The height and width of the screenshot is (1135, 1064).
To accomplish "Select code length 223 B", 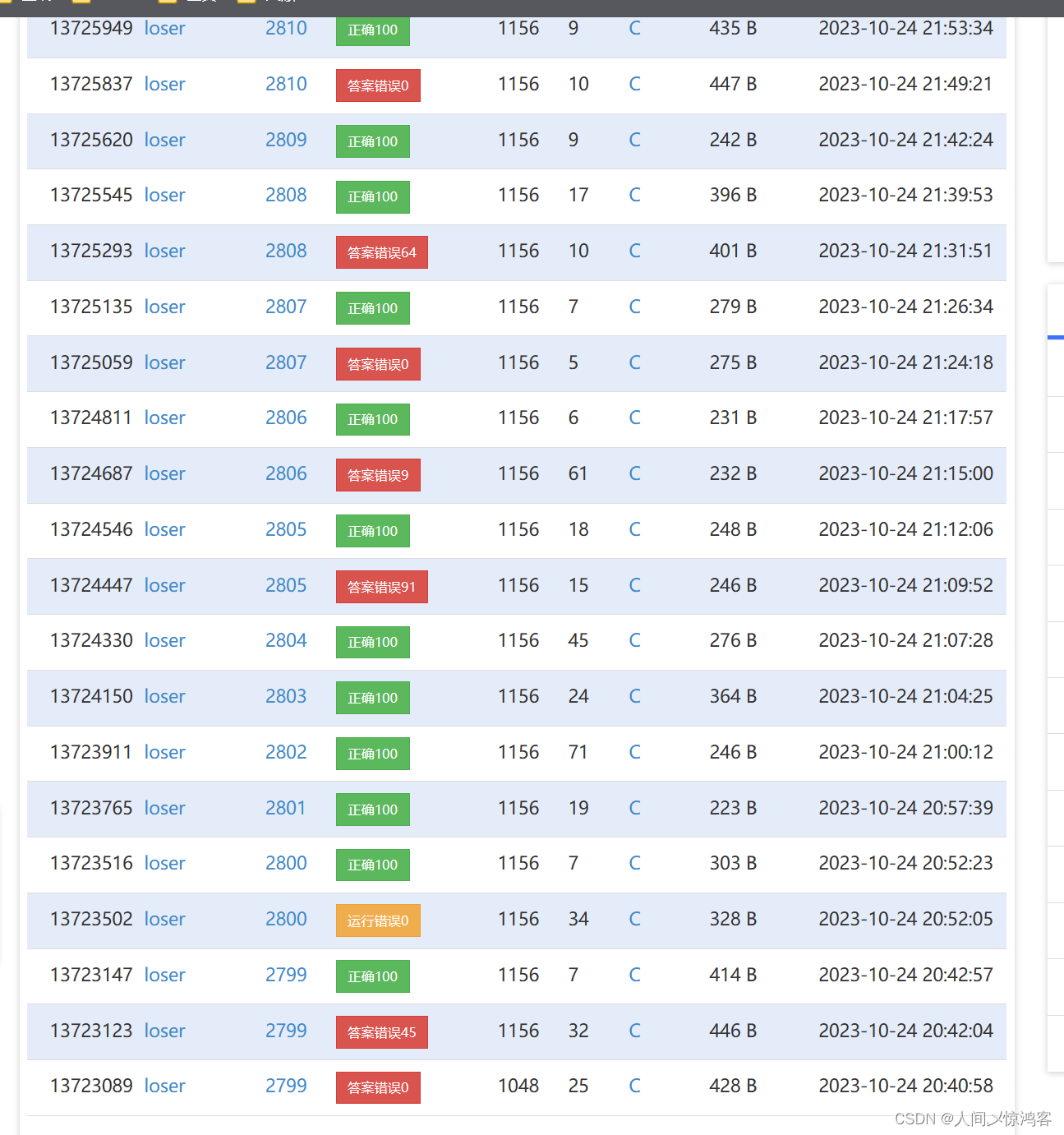I will tap(733, 808).
